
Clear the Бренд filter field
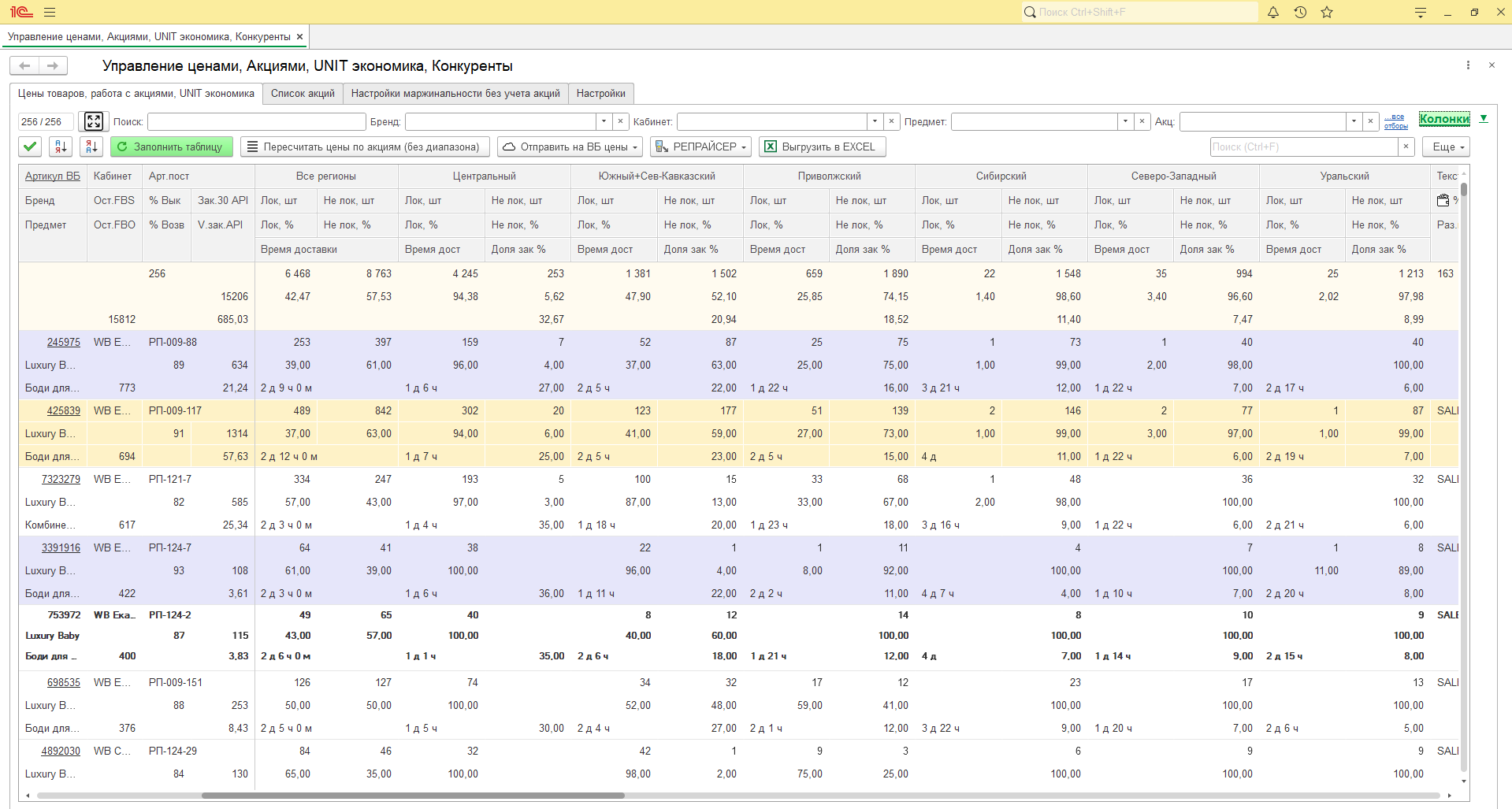click(621, 121)
